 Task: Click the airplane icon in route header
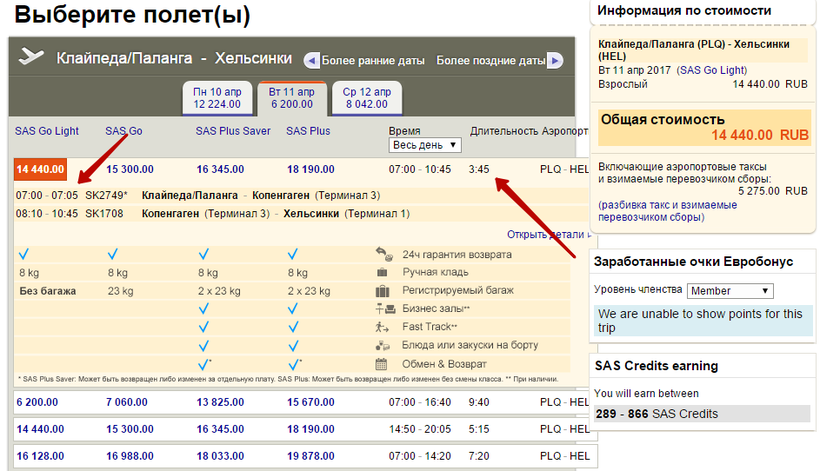[32, 57]
